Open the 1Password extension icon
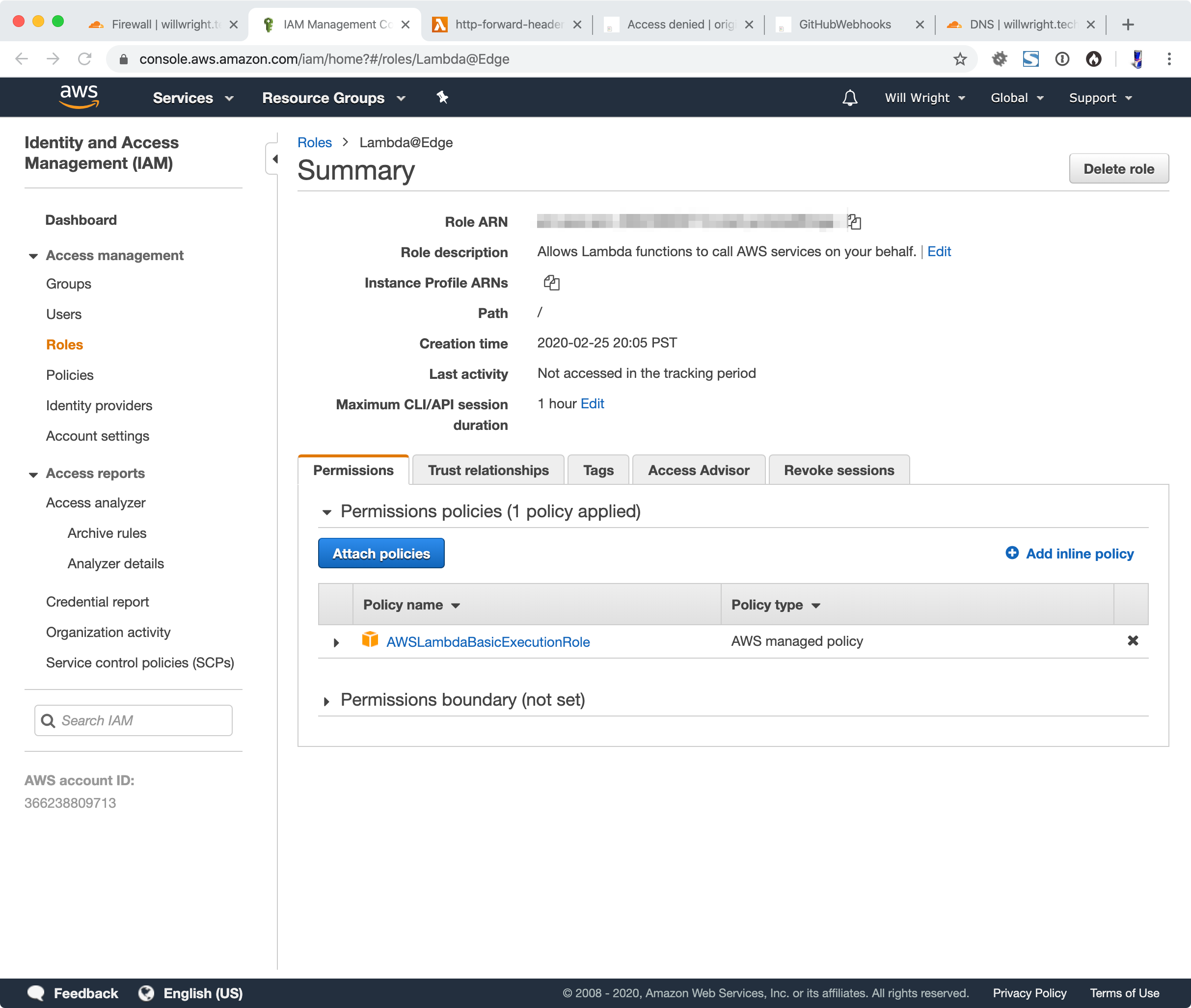 click(x=1062, y=59)
